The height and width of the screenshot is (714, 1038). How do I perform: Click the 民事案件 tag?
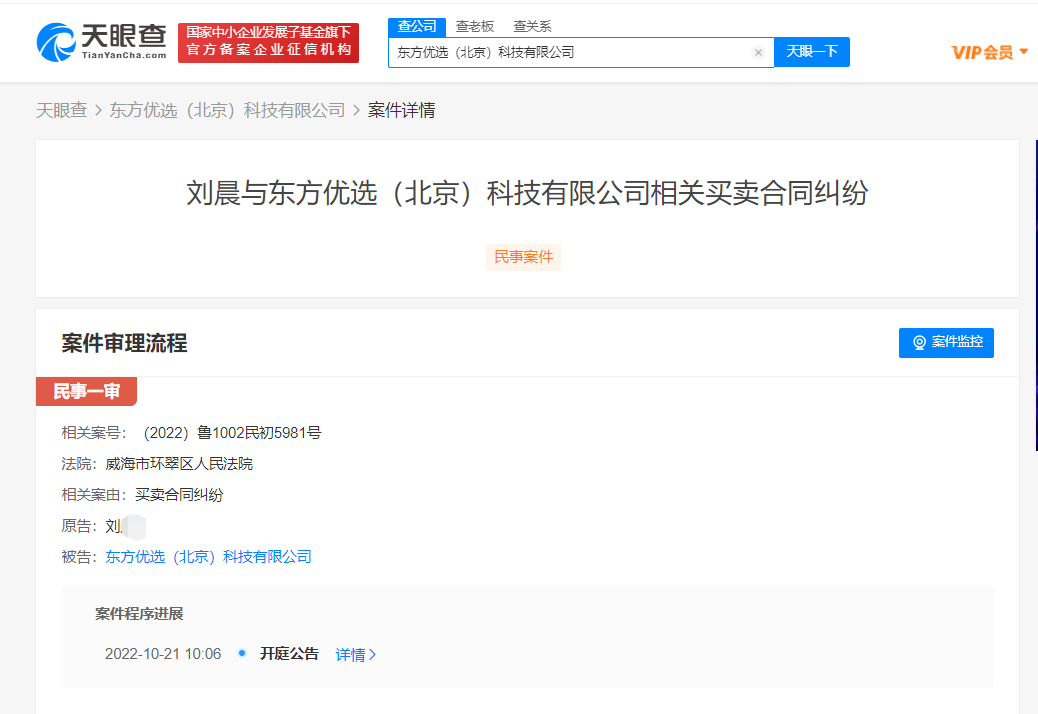tap(523, 257)
